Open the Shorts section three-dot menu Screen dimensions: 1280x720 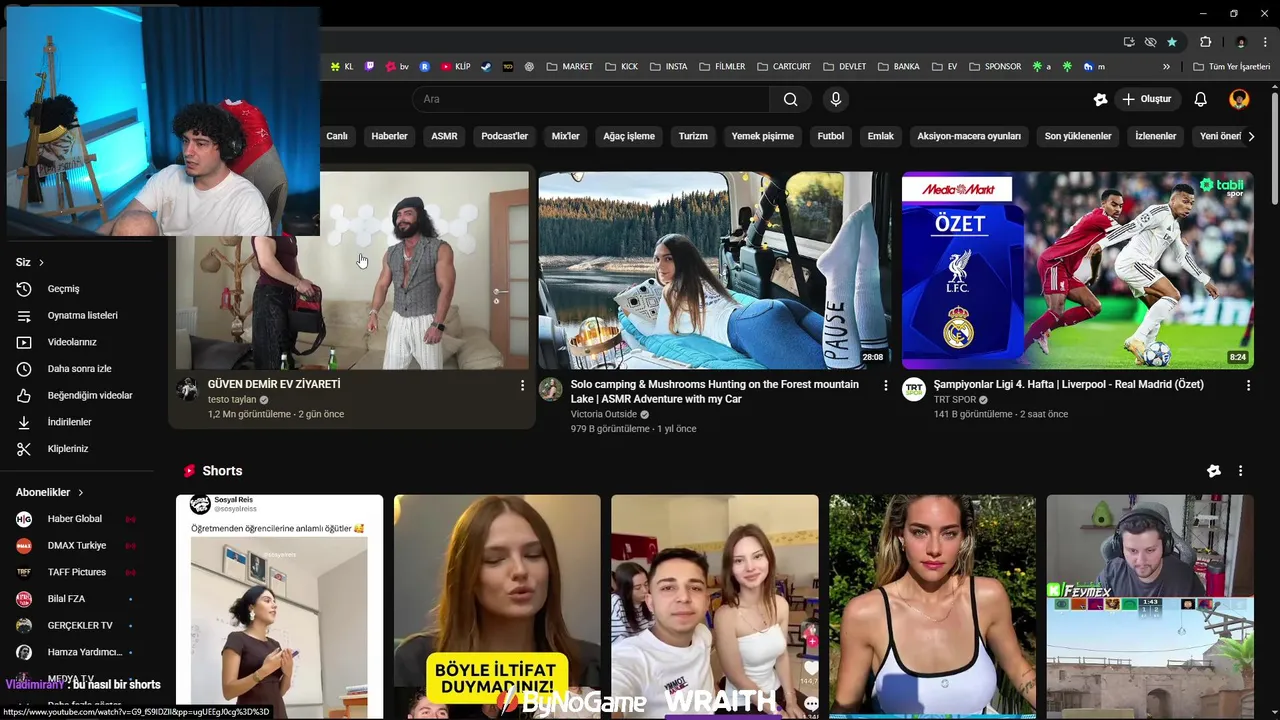tap(1240, 471)
